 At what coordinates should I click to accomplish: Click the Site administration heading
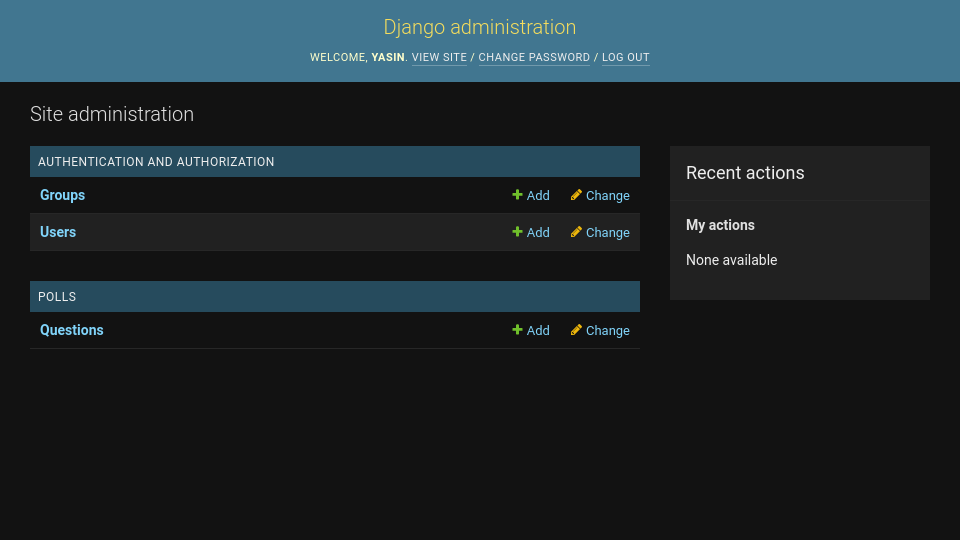112,114
